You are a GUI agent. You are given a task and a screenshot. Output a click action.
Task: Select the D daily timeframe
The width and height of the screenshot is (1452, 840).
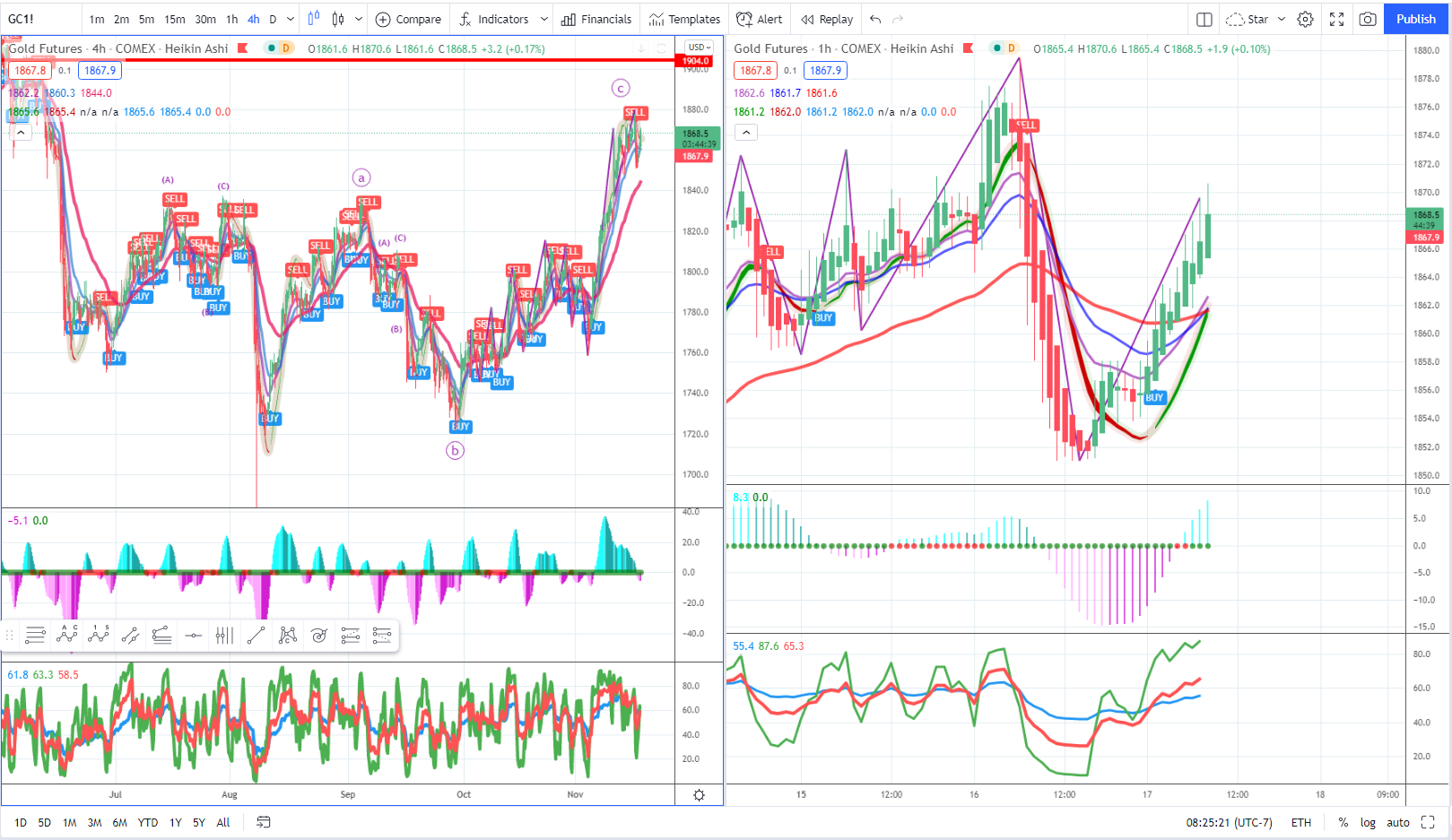(273, 19)
